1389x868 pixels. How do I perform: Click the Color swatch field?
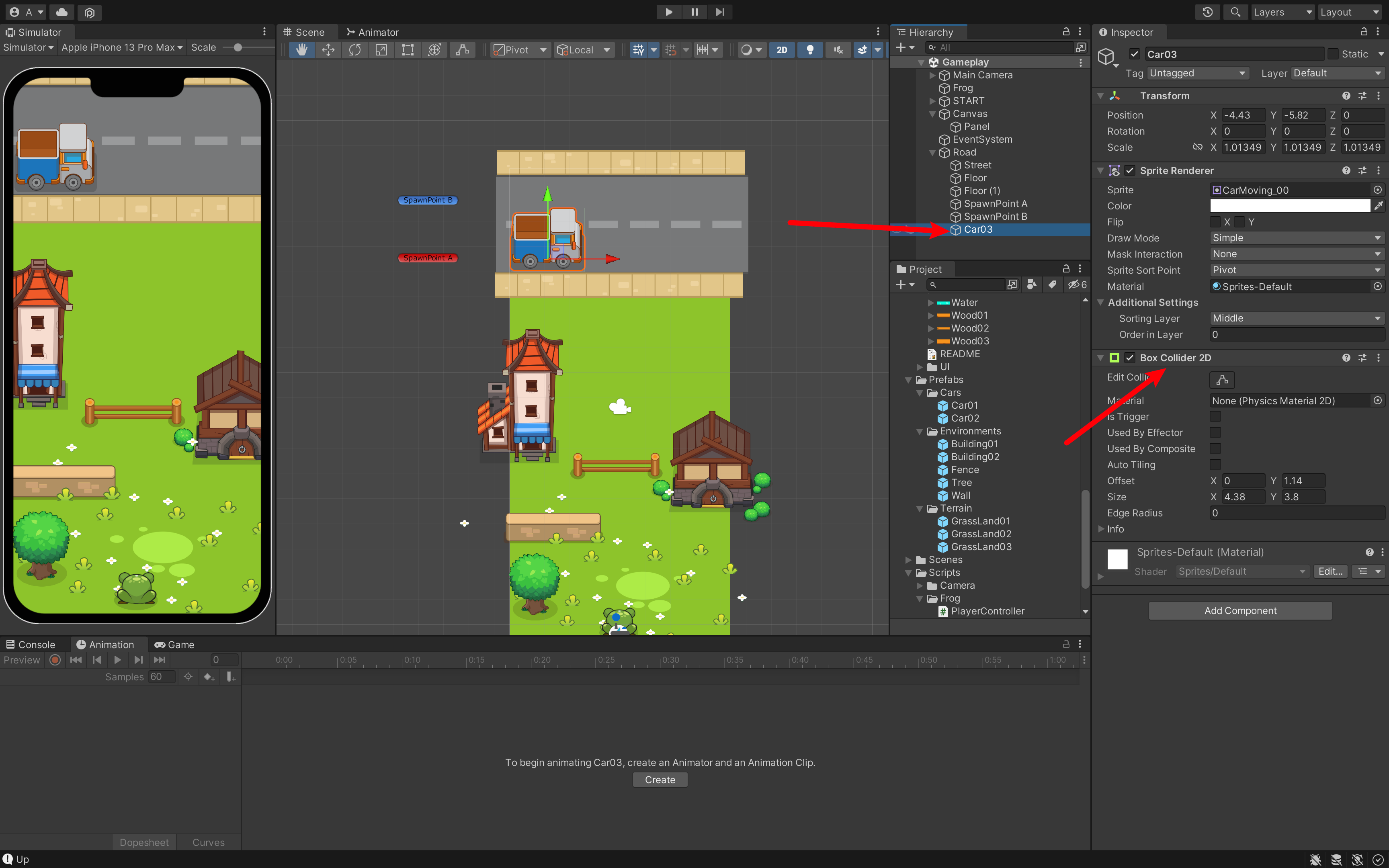click(1290, 205)
